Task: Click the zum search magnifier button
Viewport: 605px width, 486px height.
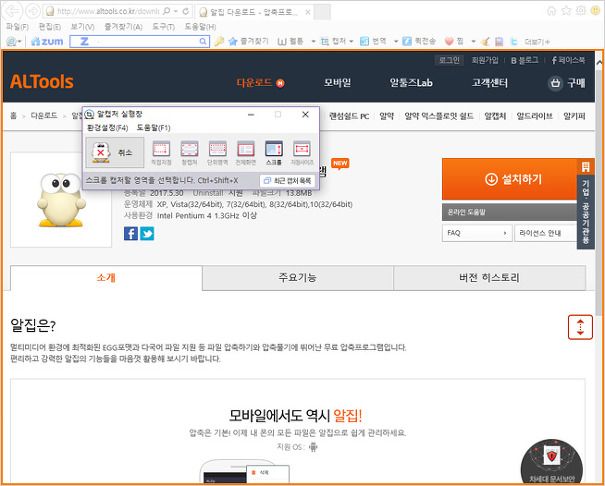Action: tap(203, 41)
